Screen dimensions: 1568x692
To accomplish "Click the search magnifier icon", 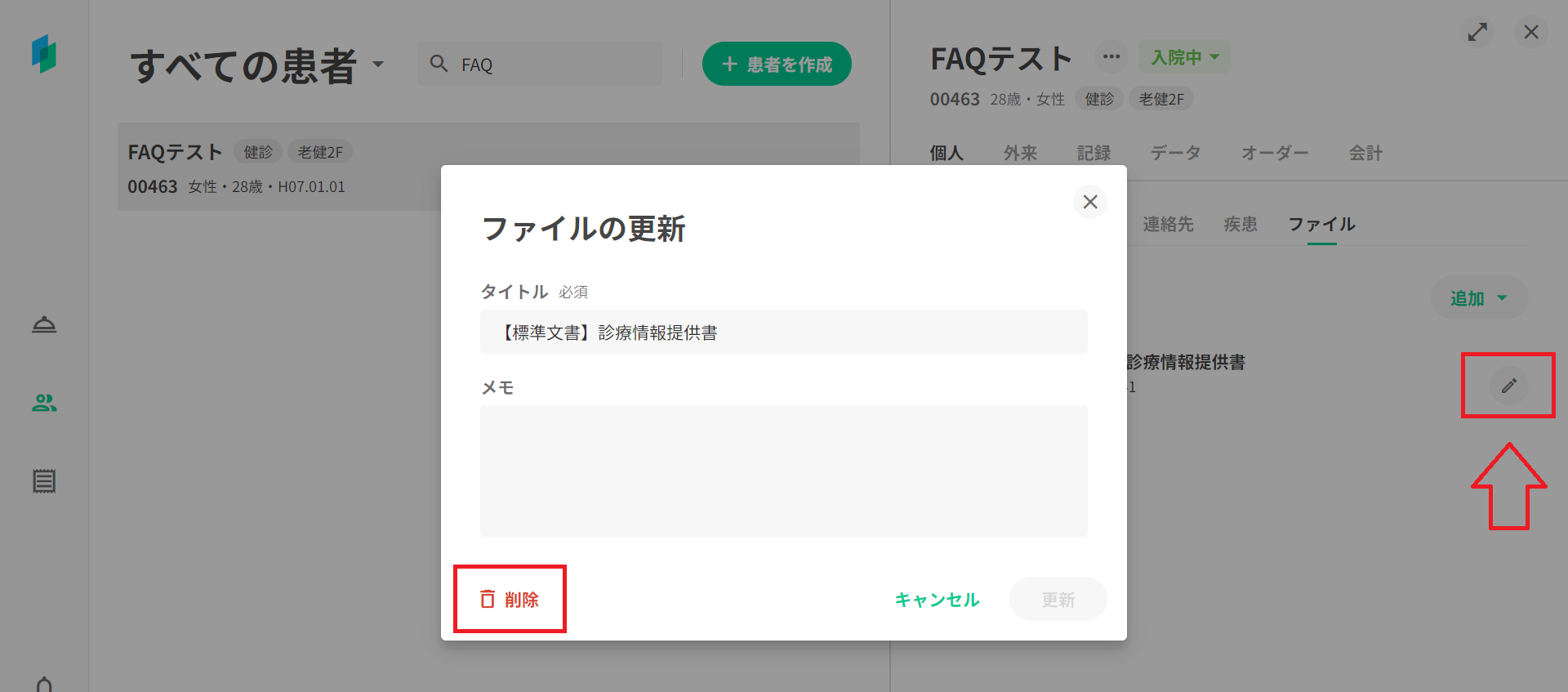I will click(x=439, y=64).
